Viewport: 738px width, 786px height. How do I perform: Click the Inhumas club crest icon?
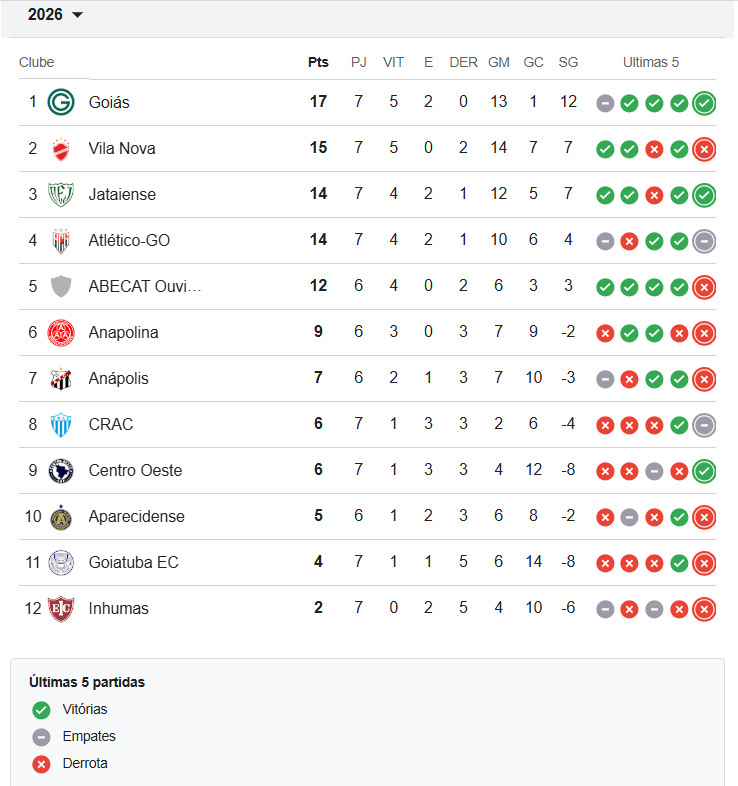[x=61, y=608]
